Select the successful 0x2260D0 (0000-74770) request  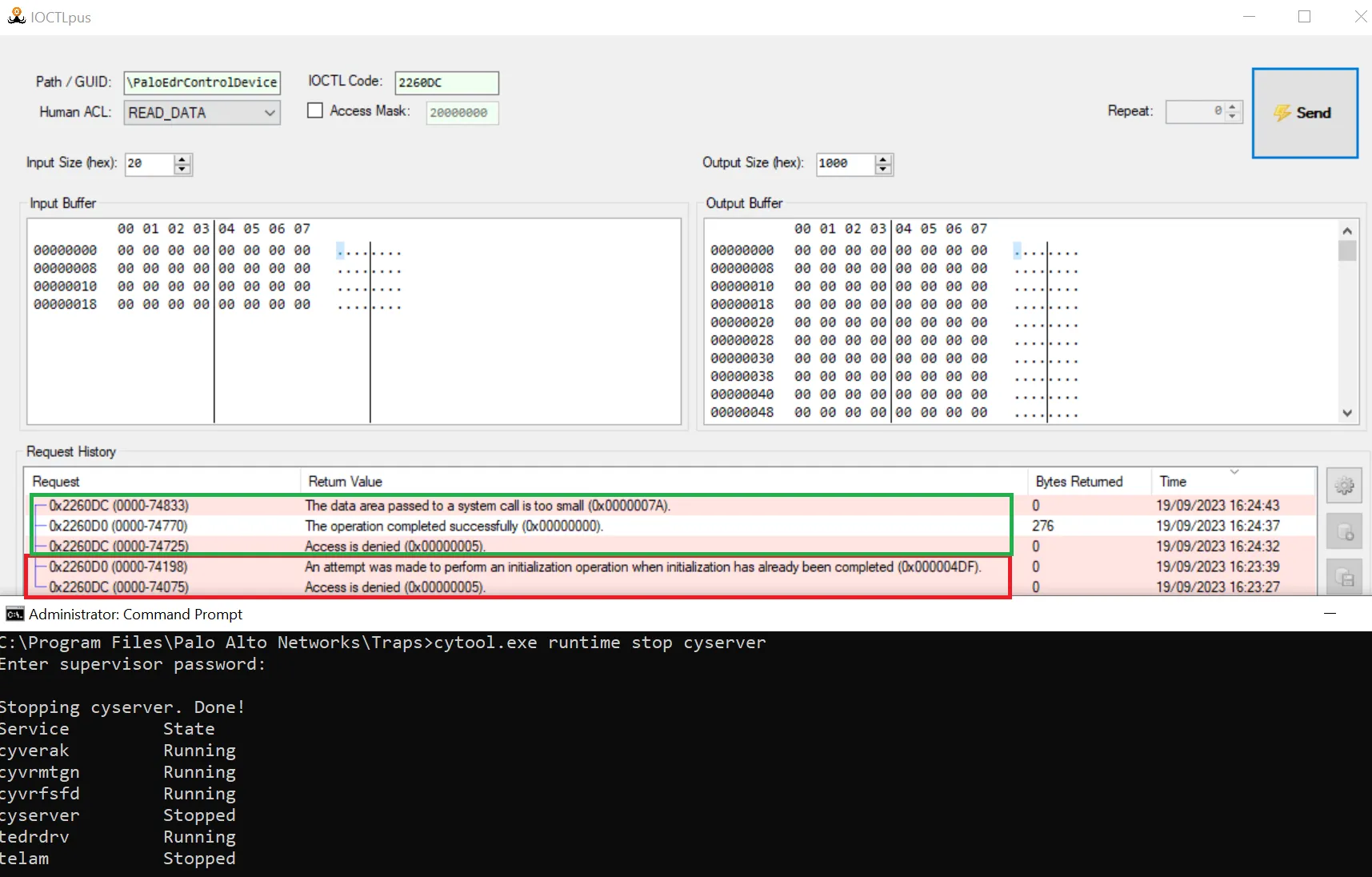[x=118, y=526]
